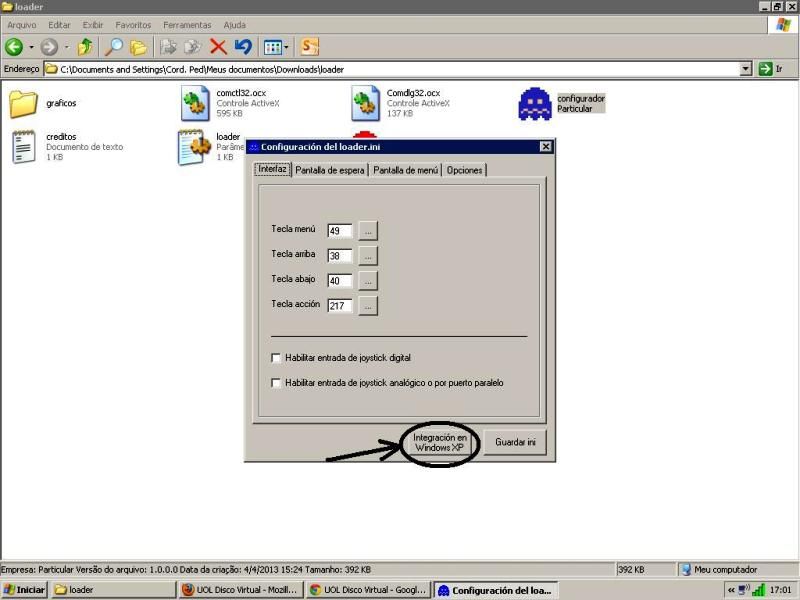
Task: Switch to loader folder taskbar button
Action: click(113, 590)
